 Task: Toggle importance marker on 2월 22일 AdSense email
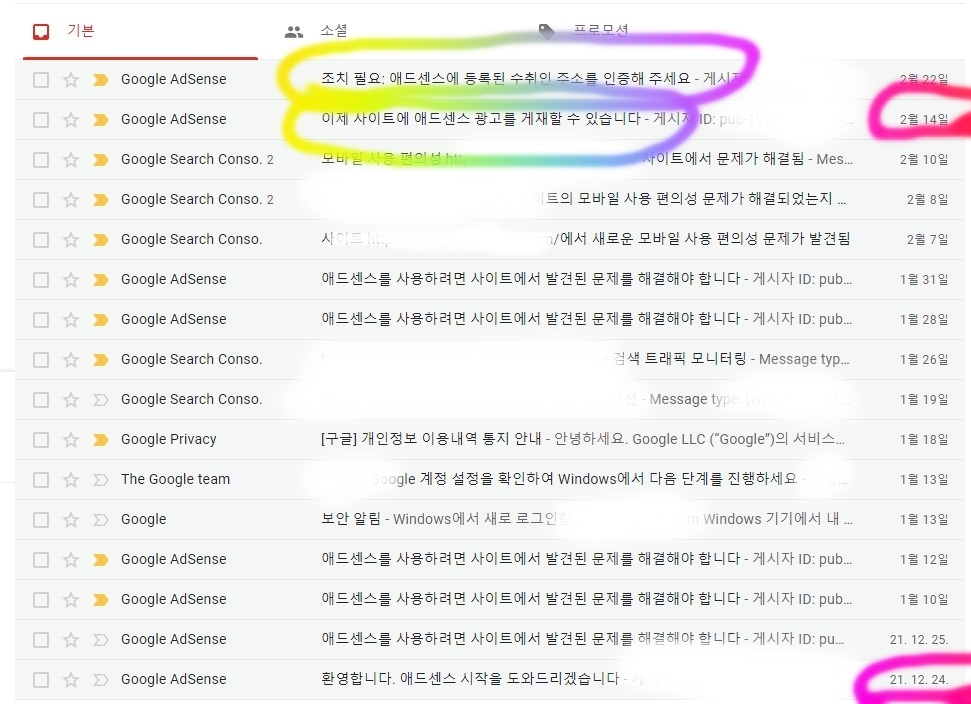click(x=100, y=79)
